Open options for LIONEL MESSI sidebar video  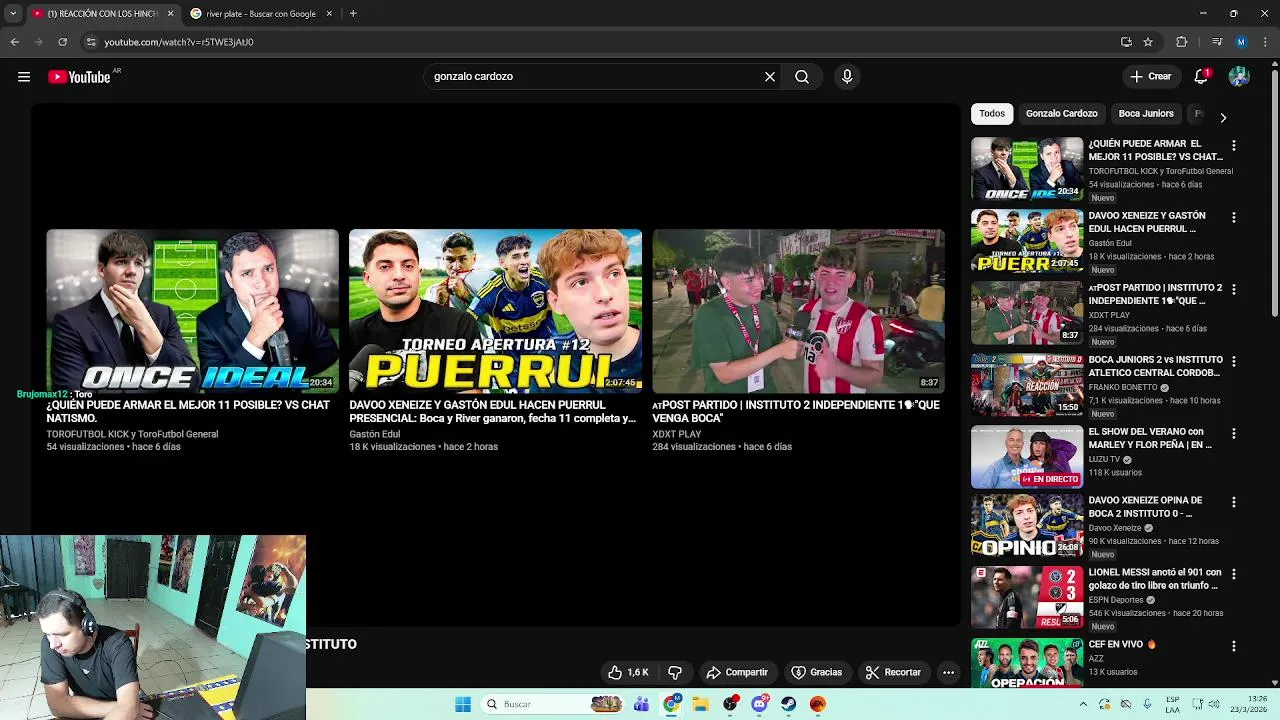click(1233, 575)
